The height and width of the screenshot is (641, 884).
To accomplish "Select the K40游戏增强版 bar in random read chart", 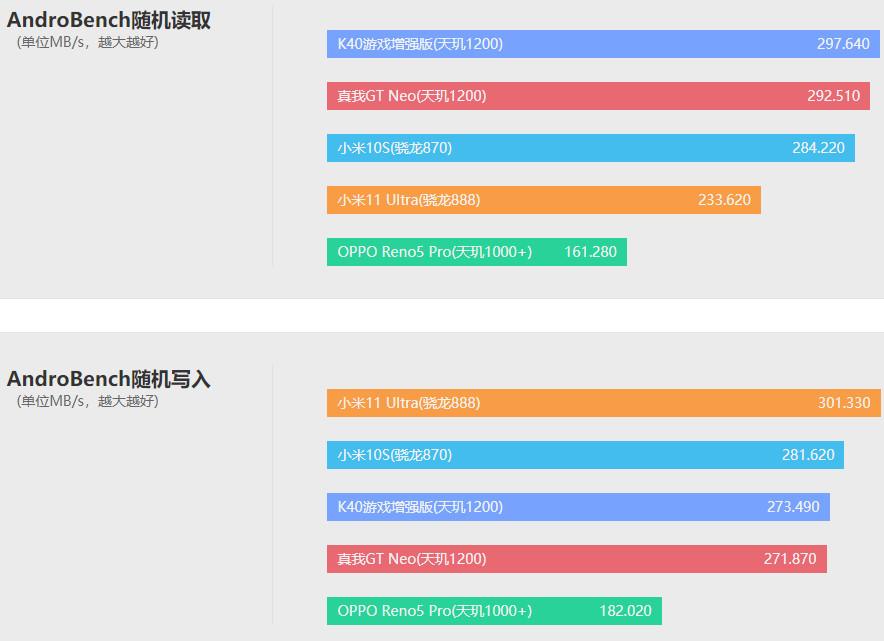I will click(x=603, y=44).
